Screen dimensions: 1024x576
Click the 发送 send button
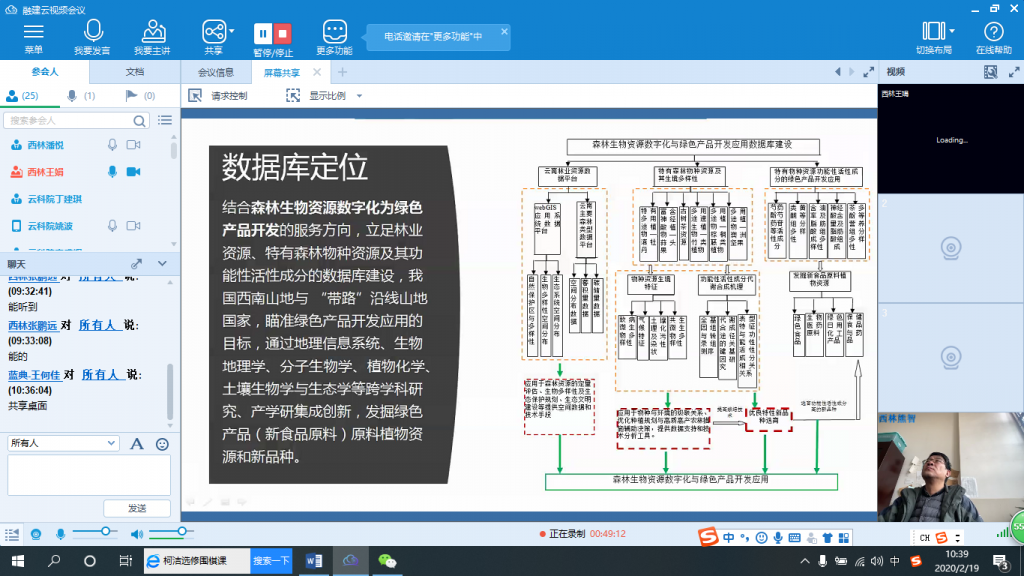click(136, 509)
